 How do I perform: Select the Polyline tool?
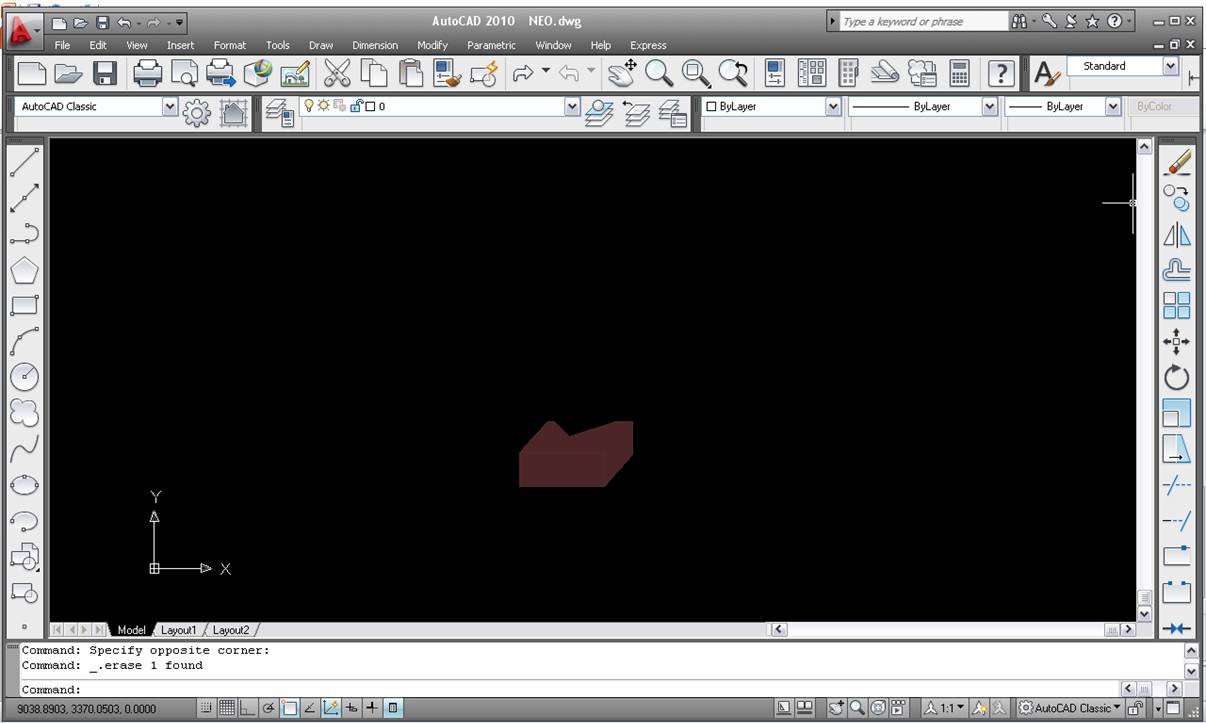tap(24, 234)
